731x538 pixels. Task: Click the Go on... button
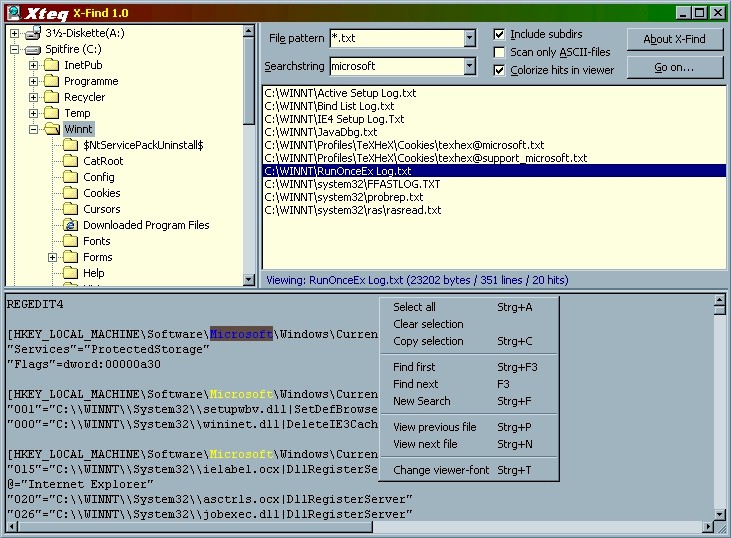click(x=675, y=68)
